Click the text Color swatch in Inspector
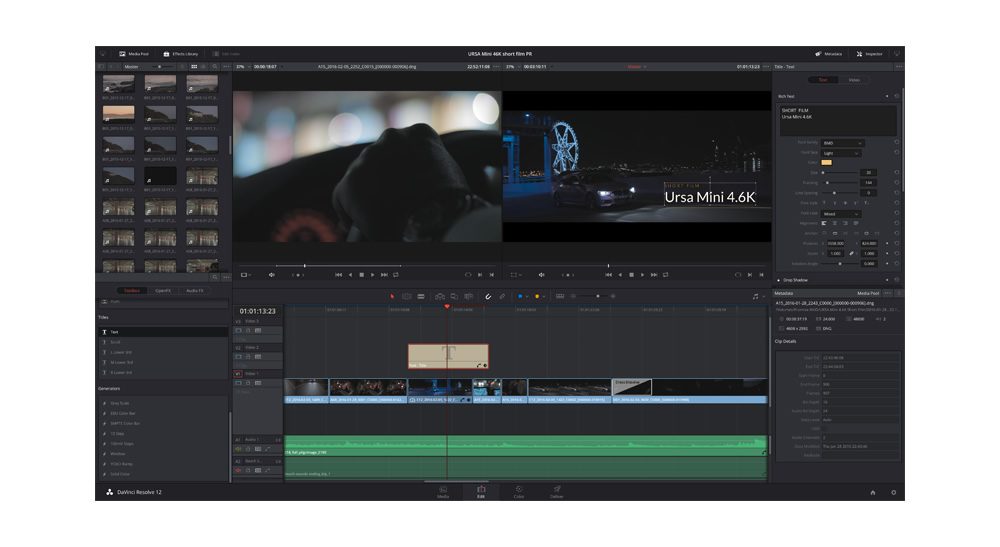 (827, 162)
